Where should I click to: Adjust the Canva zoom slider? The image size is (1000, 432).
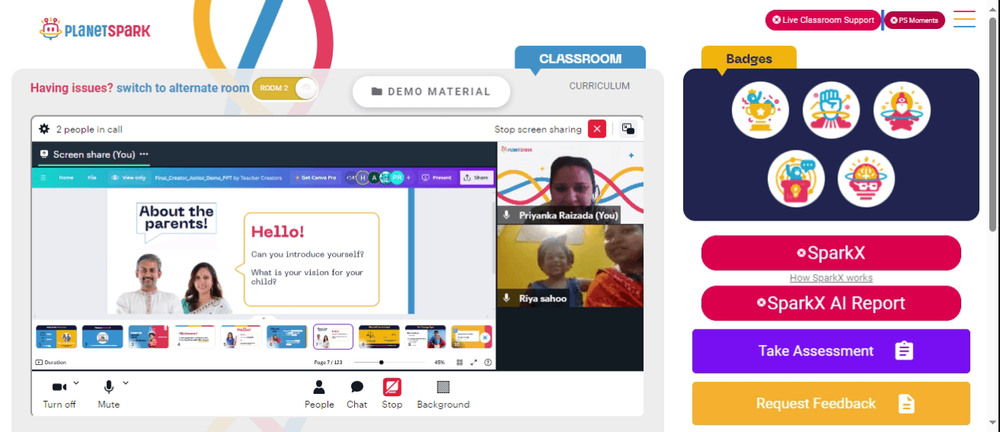(389, 362)
